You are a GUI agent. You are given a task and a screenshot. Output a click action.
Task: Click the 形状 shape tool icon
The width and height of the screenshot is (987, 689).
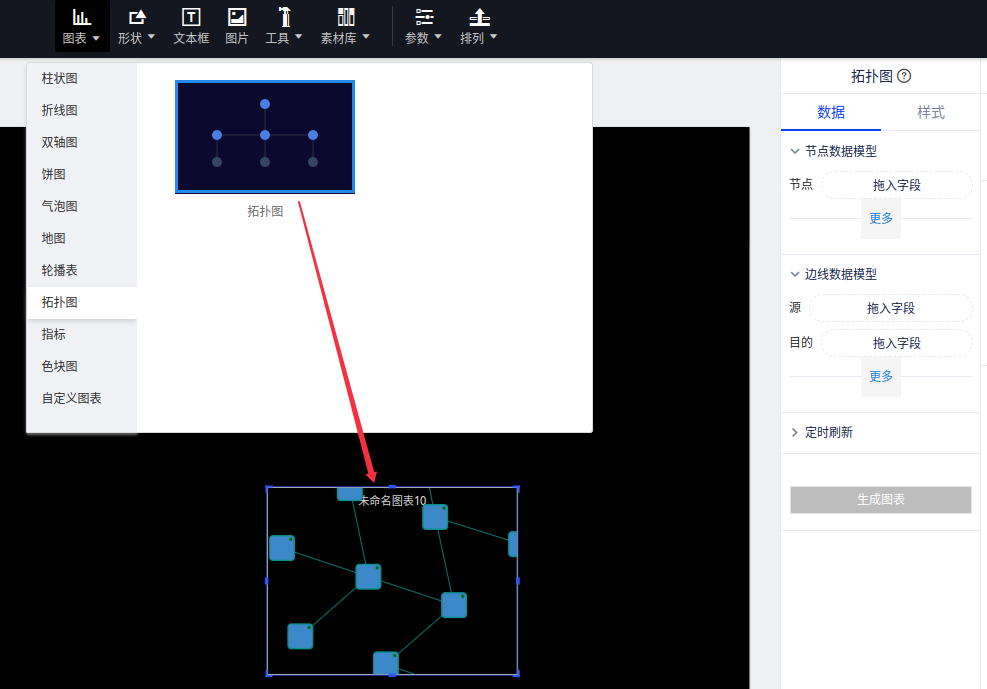tap(137, 17)
